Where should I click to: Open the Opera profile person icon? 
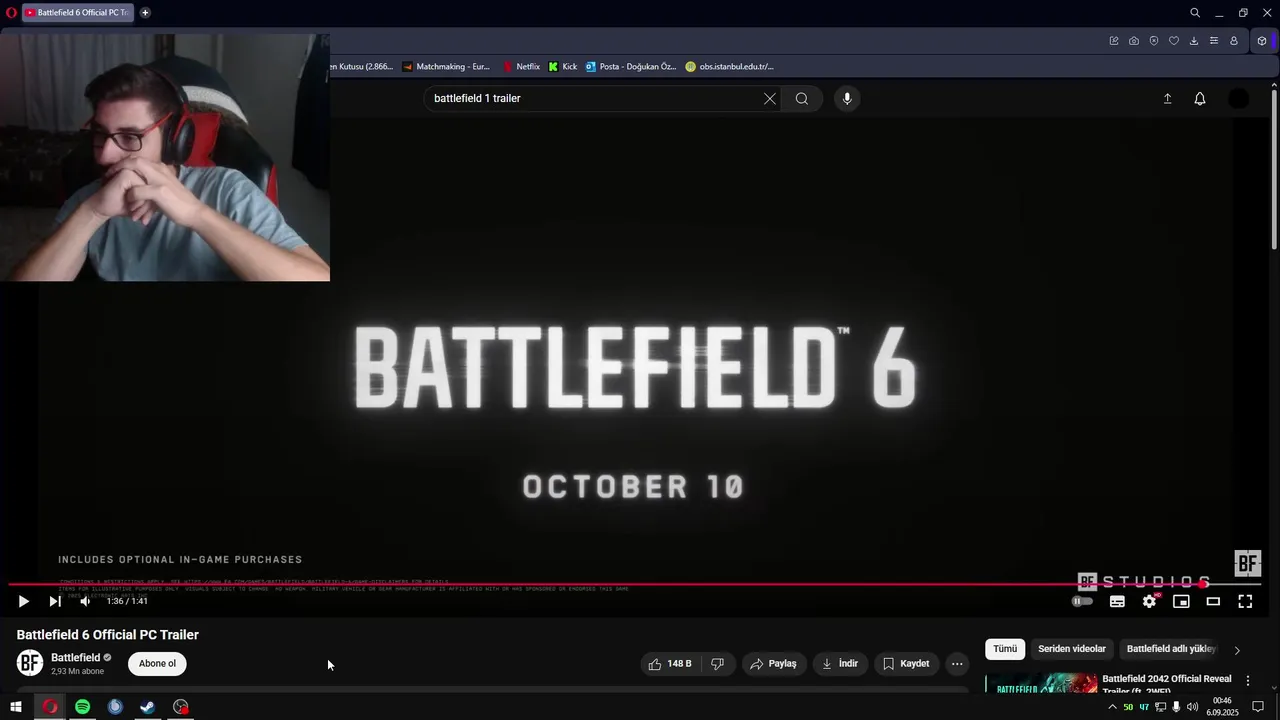[1234, 41]
